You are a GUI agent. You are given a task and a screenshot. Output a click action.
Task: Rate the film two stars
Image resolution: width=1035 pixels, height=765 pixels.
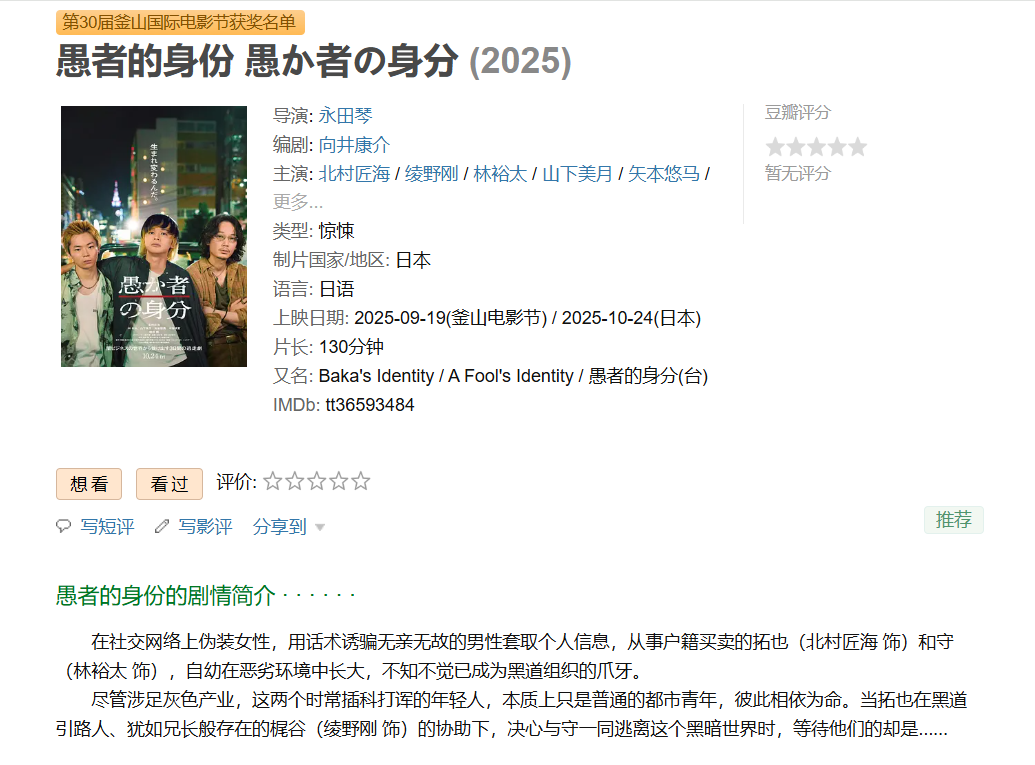294,481
